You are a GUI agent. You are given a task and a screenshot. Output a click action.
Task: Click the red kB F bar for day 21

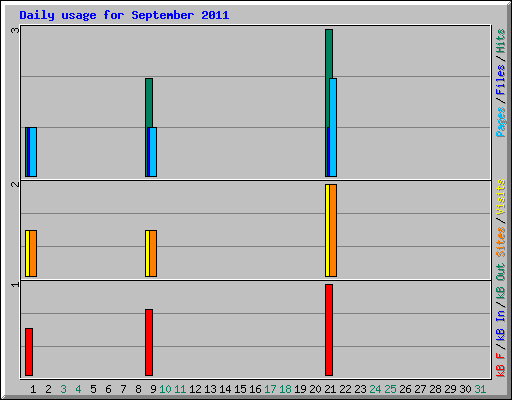coord(329,330)
